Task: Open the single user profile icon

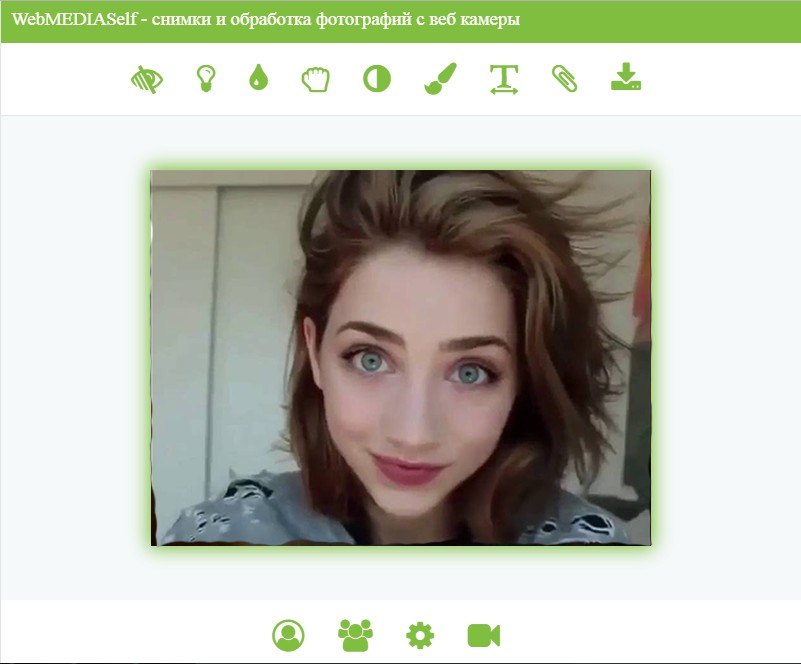Action: click(288, 635)
